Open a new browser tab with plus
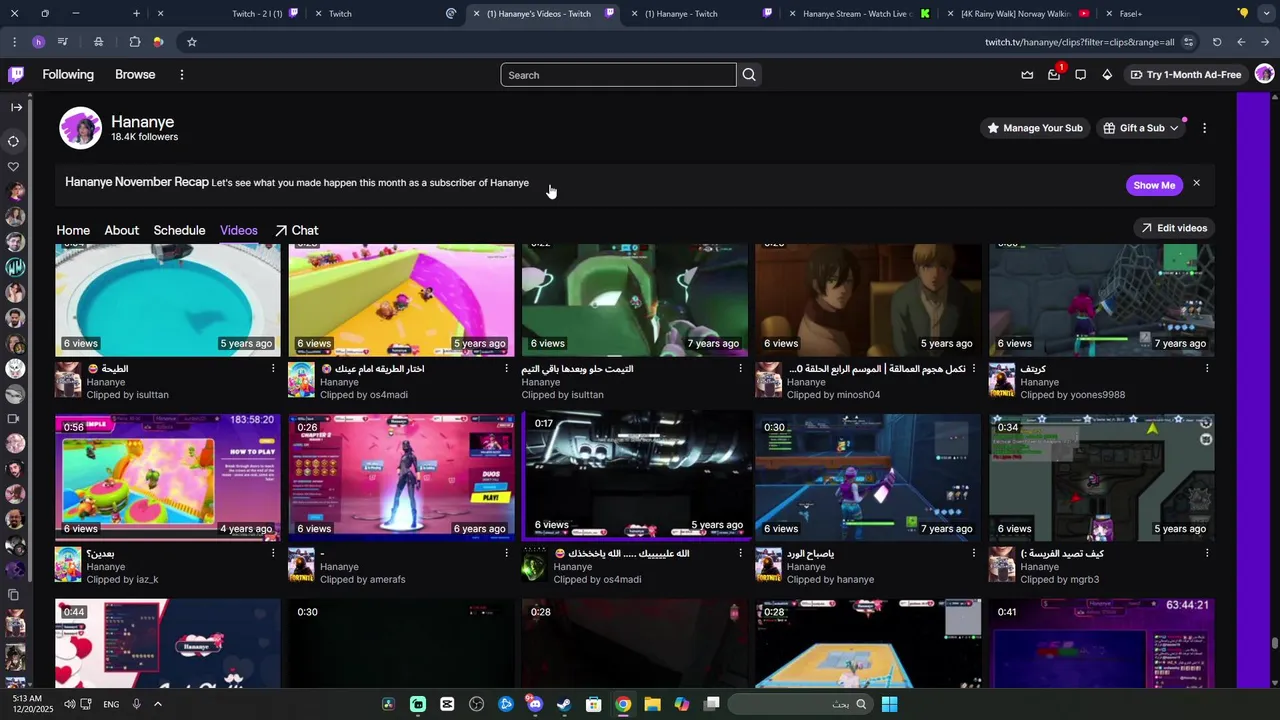1280x720 pixels. coord(137,14)
